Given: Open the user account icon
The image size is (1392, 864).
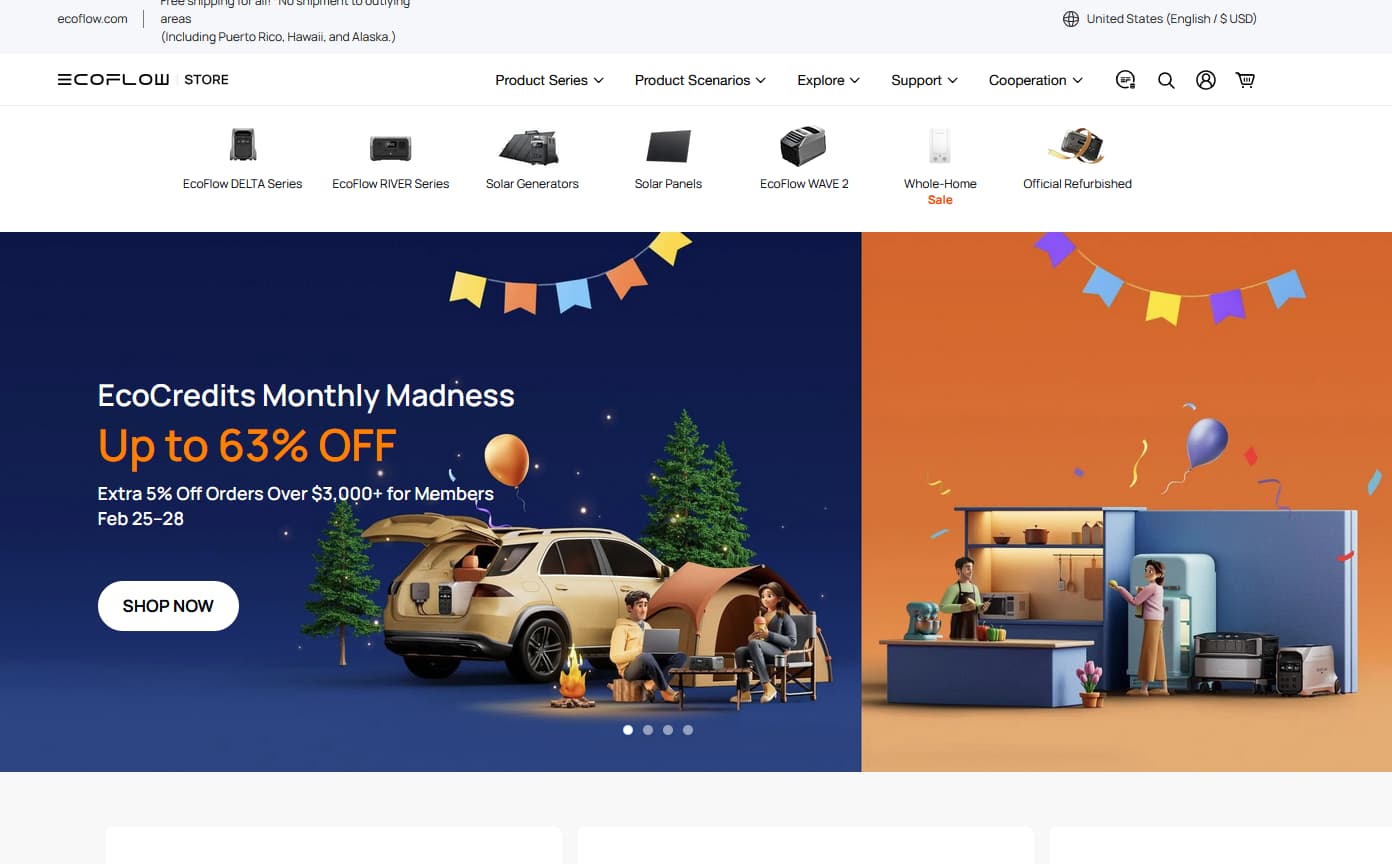Looking at the screenshot, I should pos(1206,80).
